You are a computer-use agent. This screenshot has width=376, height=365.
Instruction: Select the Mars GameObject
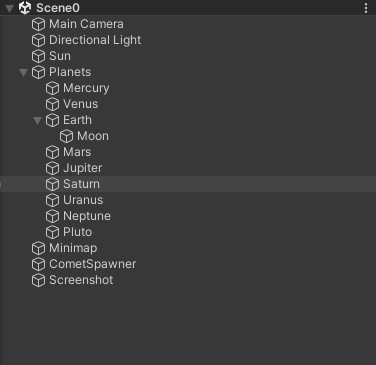coord(77,152)
